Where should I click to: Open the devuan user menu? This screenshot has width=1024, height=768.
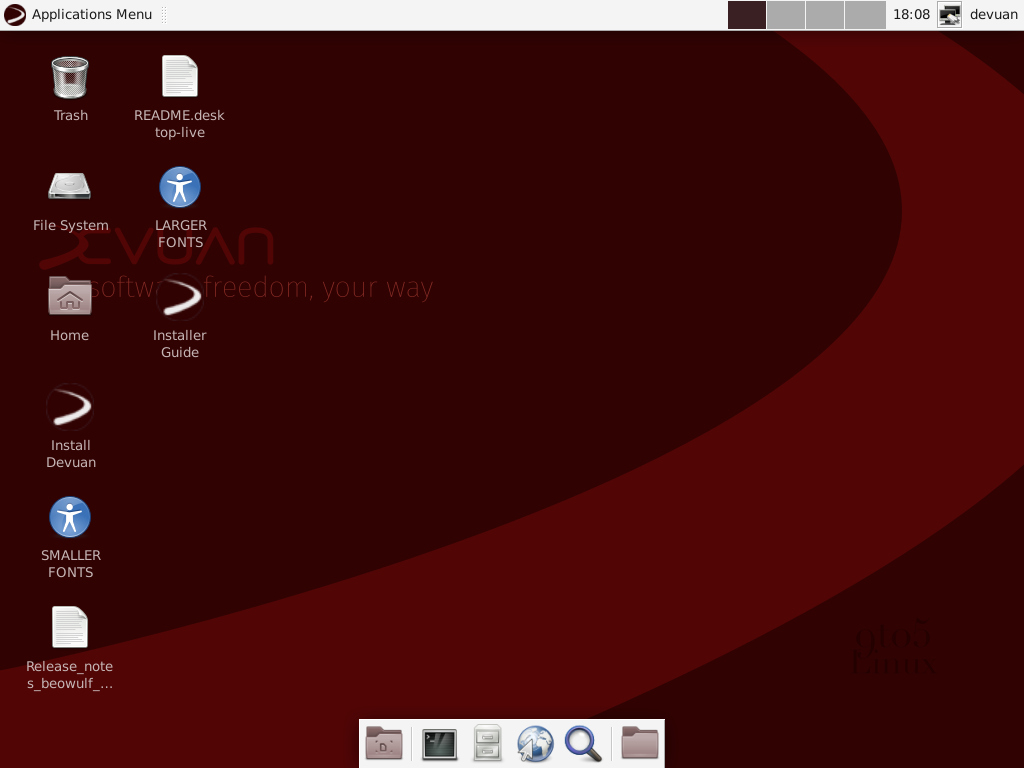[993, 14]
